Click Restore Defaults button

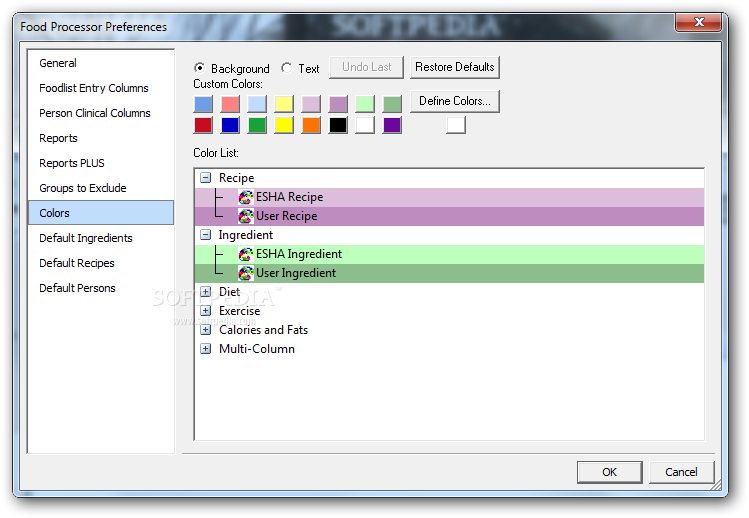[x=455, y=67]
